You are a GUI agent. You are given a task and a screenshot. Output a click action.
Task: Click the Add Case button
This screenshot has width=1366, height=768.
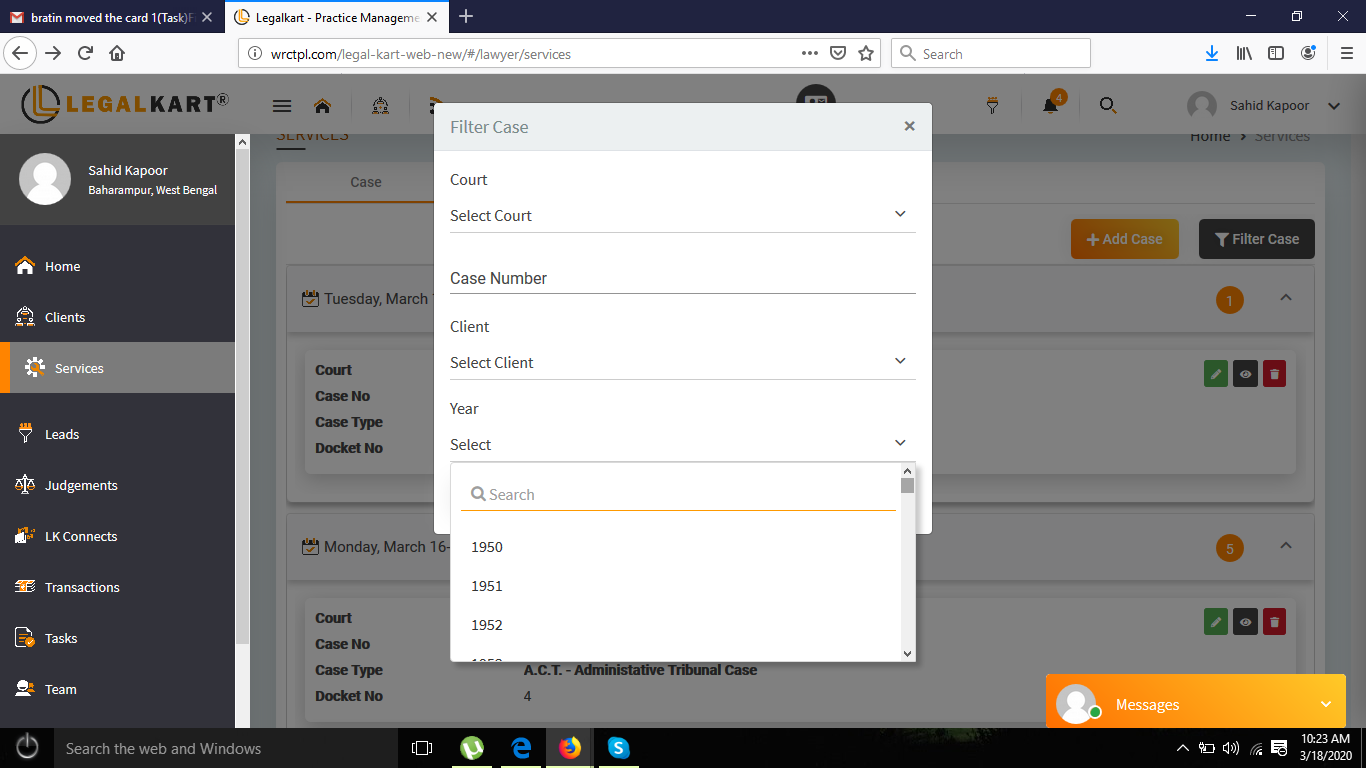tap(1124, 239)
